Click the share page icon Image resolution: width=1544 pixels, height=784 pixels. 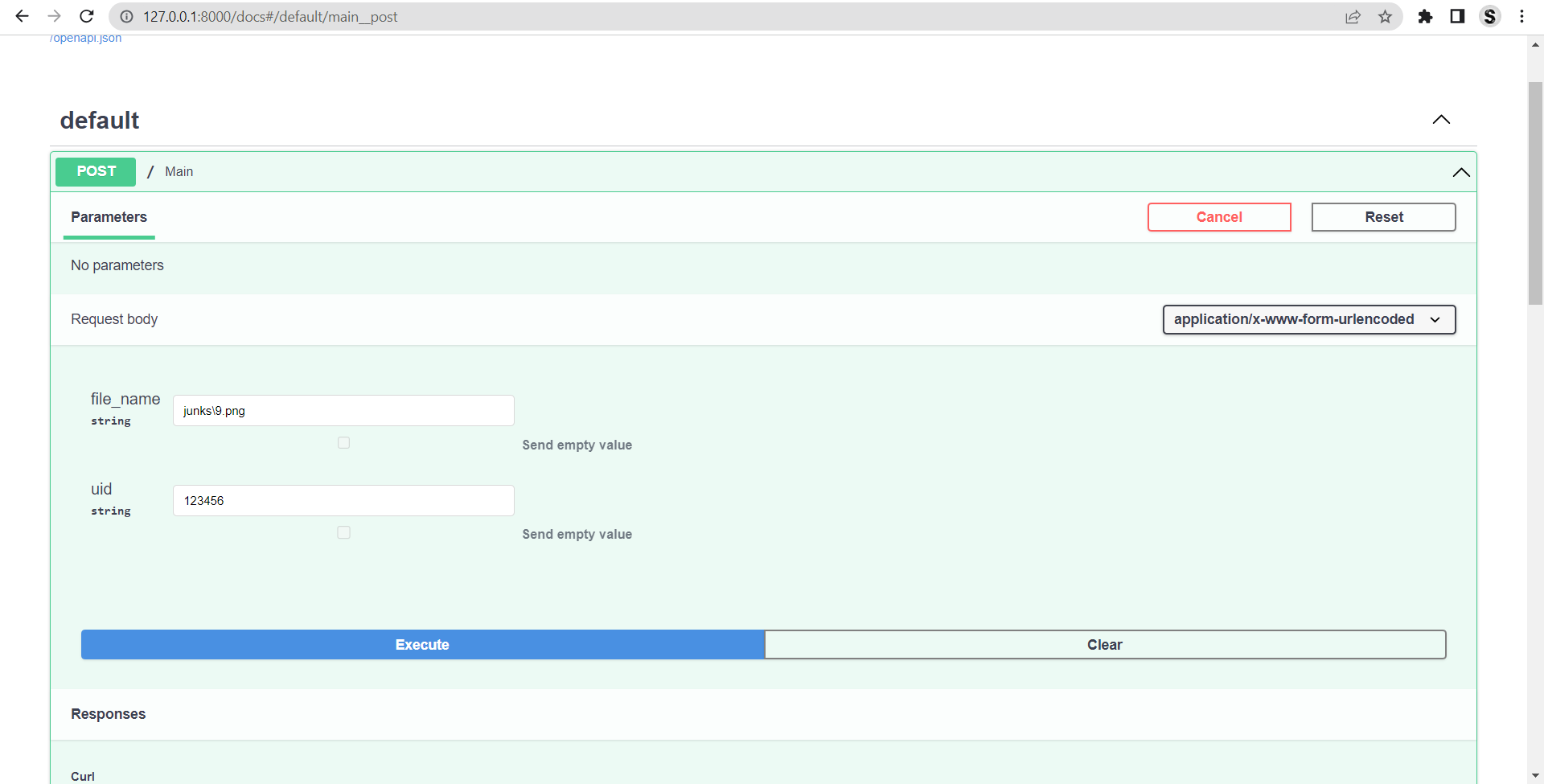tap(1353, 16)
